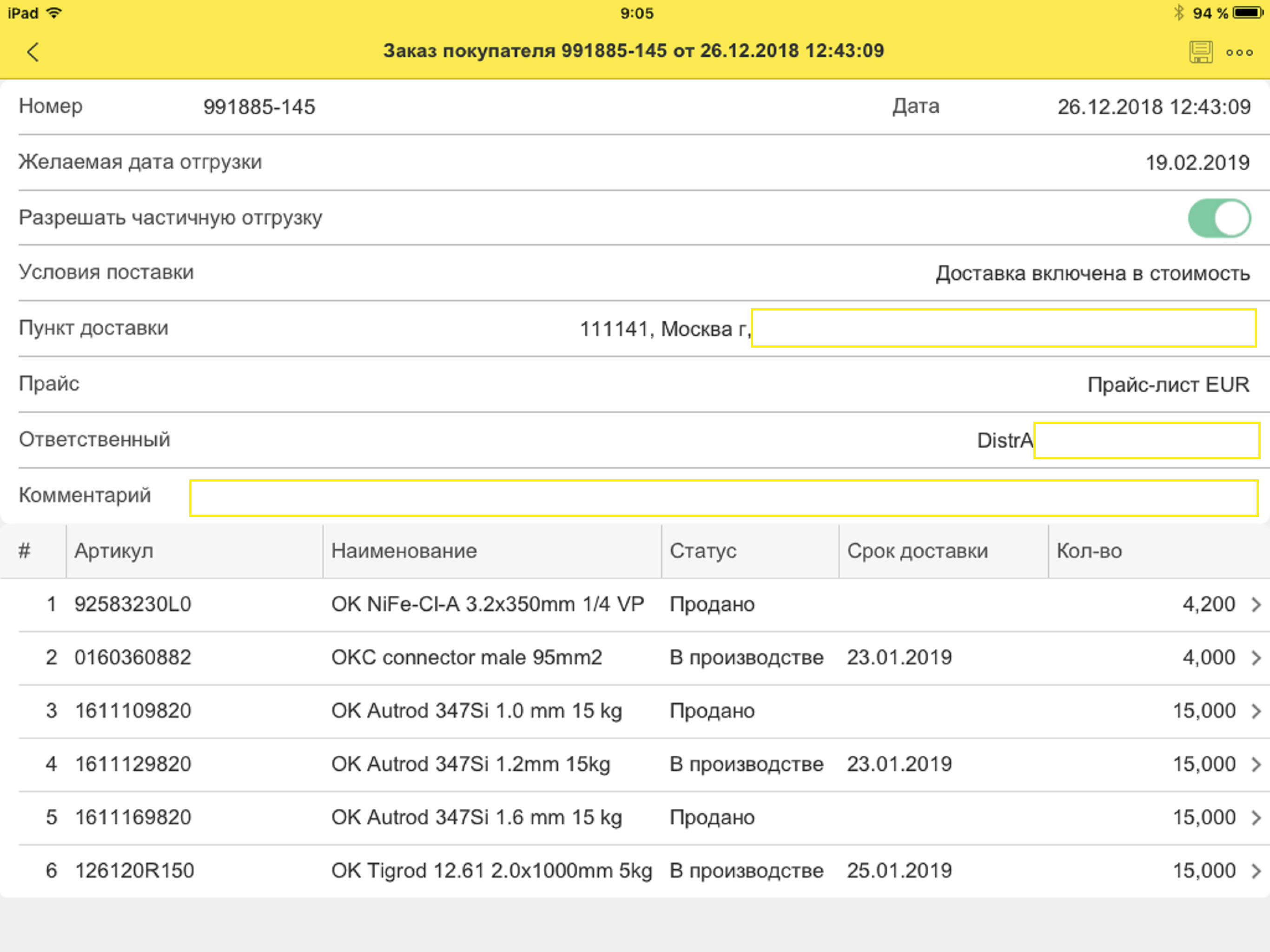Choose the Условия поставки value Доставка включена
This screenshot has height=952, width=1270.
(1092, 273)
